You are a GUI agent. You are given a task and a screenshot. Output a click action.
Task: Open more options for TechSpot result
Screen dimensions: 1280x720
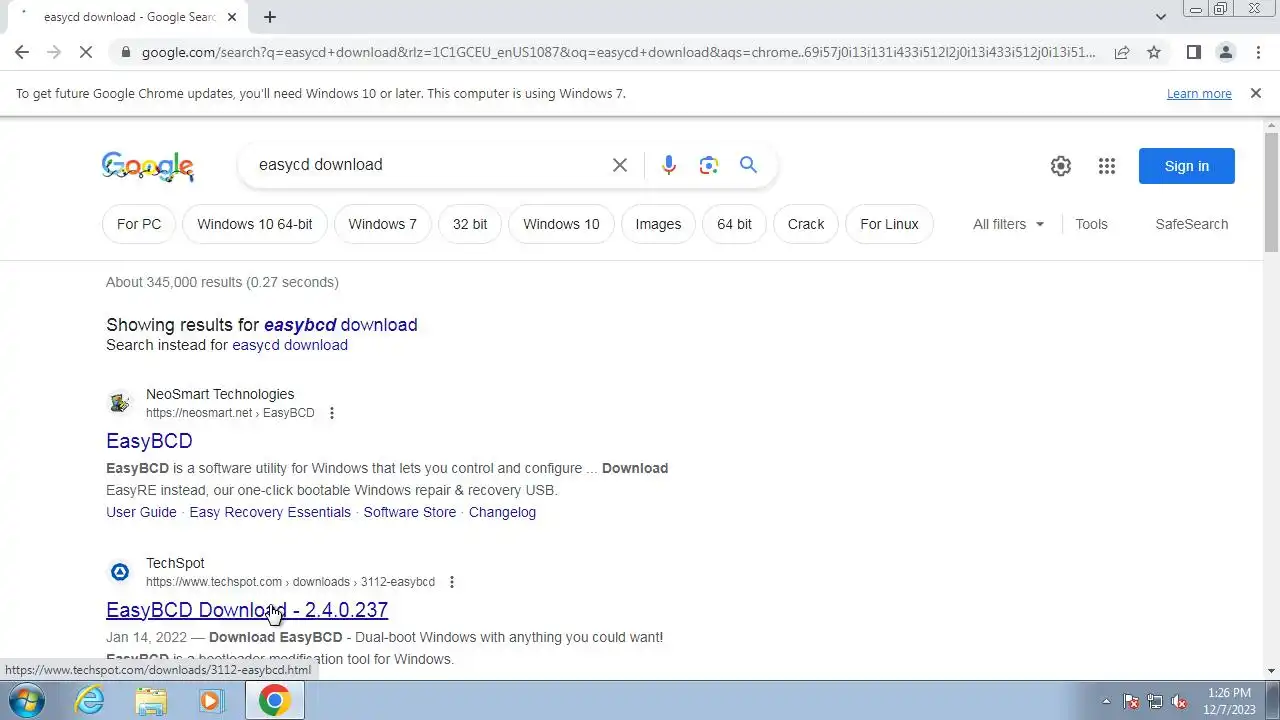pyautogui.click(x=452, y=582)
